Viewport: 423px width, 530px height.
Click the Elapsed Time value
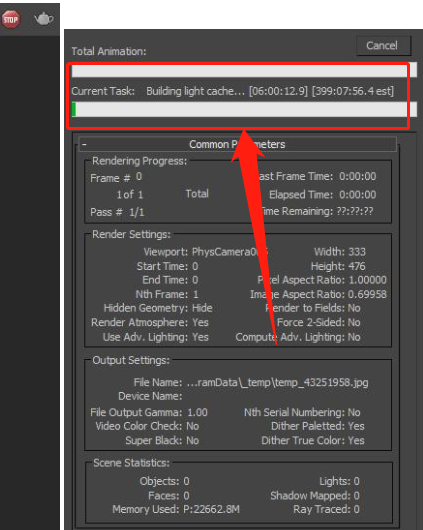pyautogui.click(x=358, y=195)
